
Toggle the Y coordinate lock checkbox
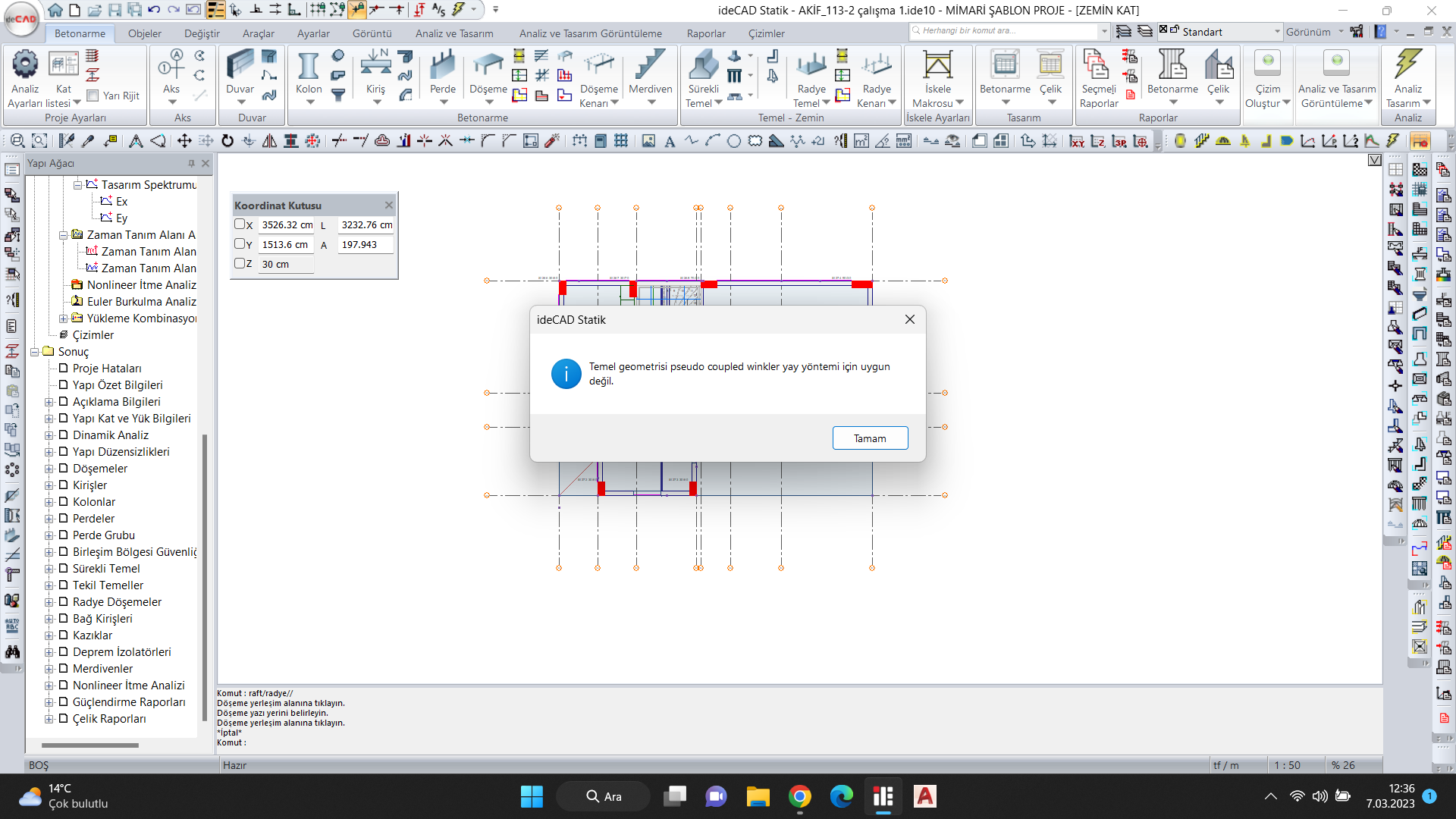tap(240, 244)
